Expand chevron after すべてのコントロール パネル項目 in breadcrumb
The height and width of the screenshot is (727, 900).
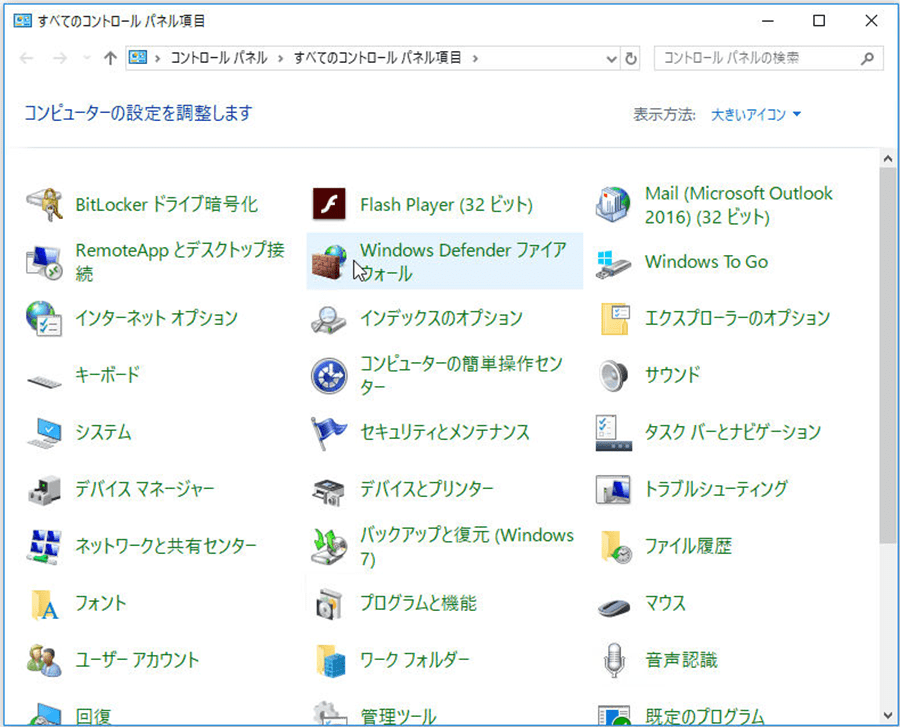click(475, 59)
